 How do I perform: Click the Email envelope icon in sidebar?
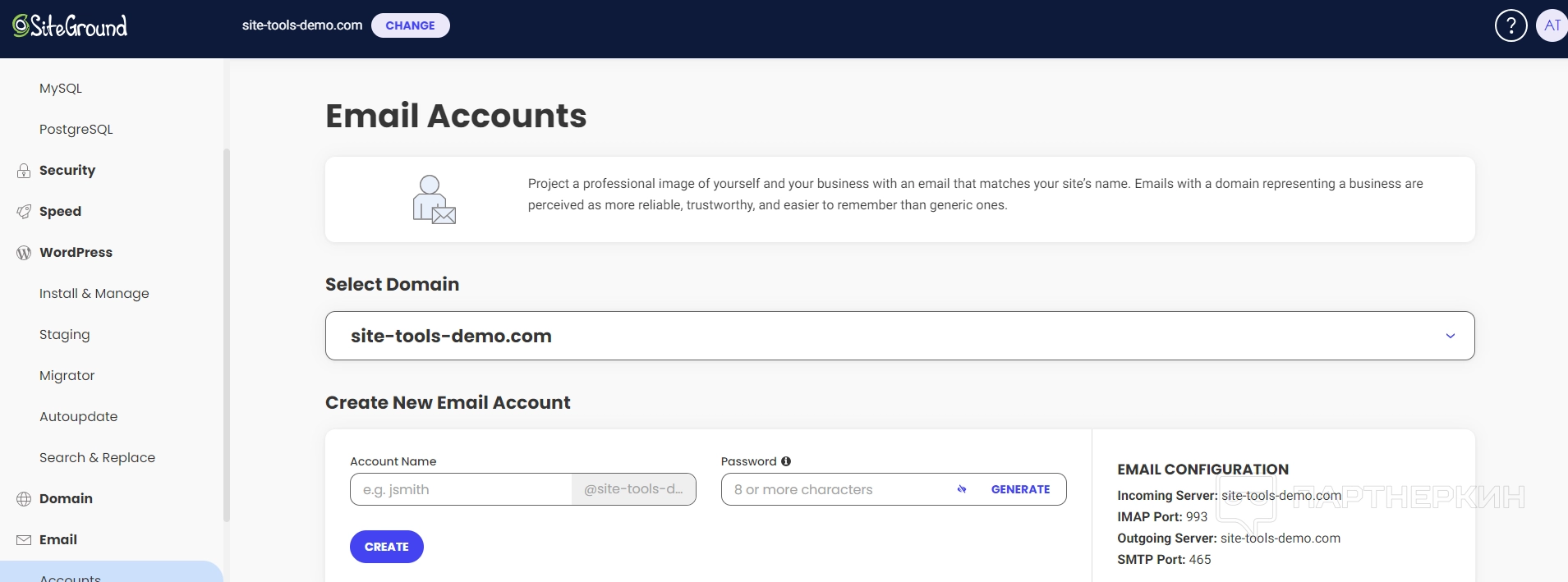click(x=24, y=540)
